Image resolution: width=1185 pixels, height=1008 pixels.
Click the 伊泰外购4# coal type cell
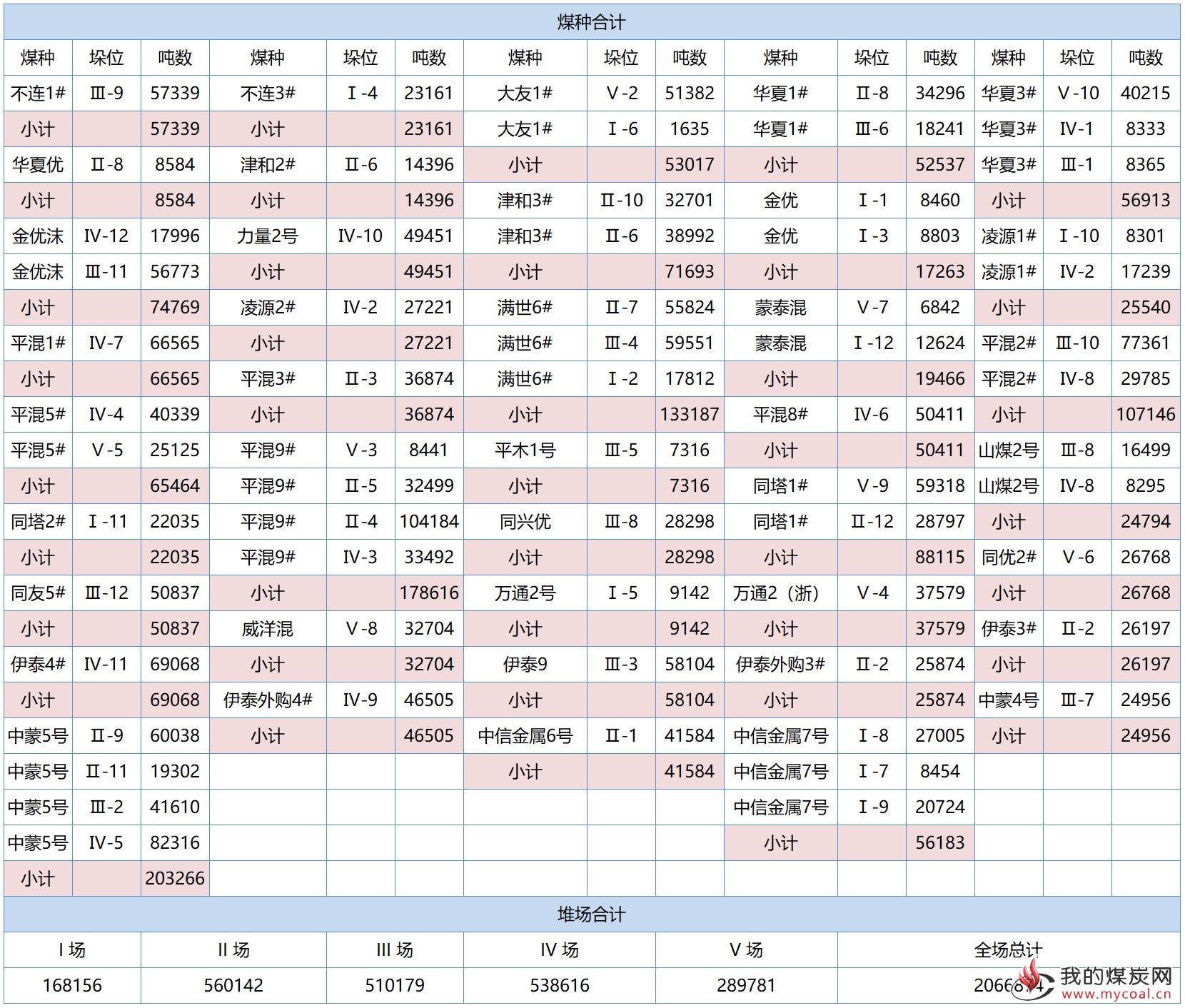(268, 700)
